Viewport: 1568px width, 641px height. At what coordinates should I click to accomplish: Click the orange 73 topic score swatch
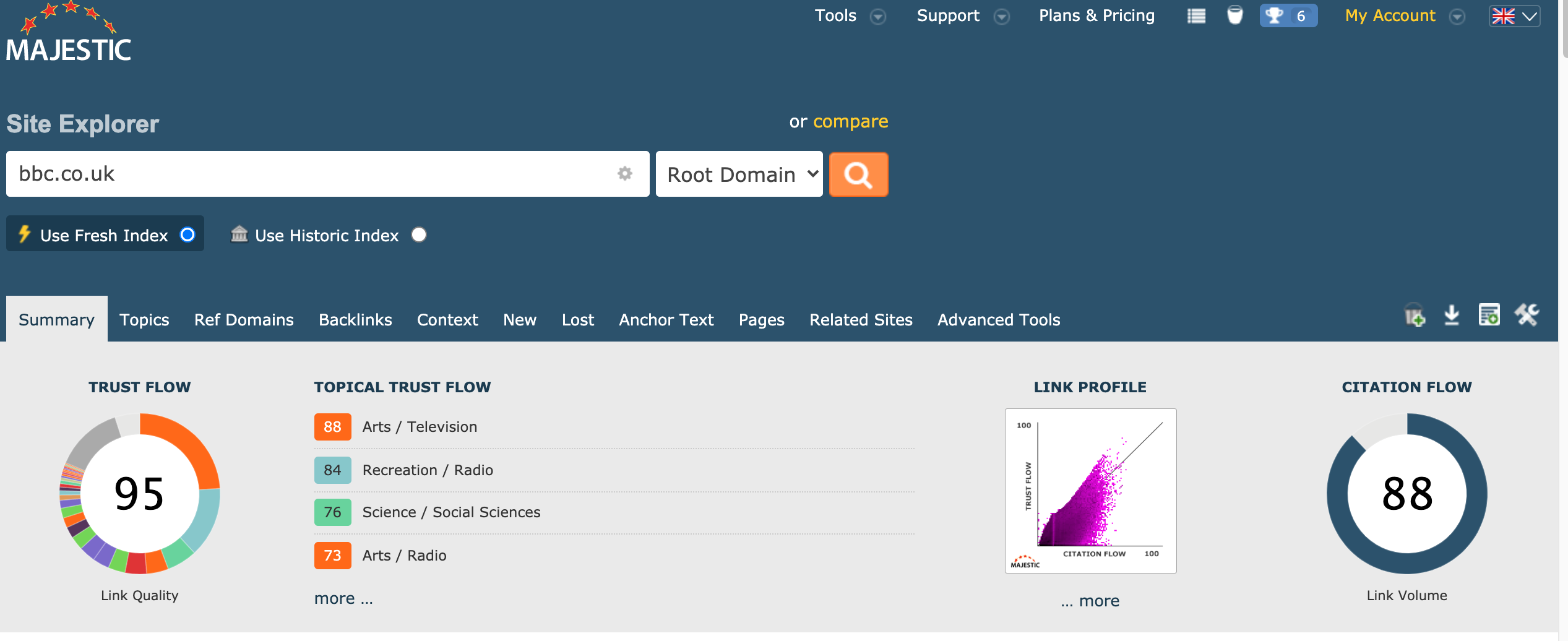click(333, 556)
